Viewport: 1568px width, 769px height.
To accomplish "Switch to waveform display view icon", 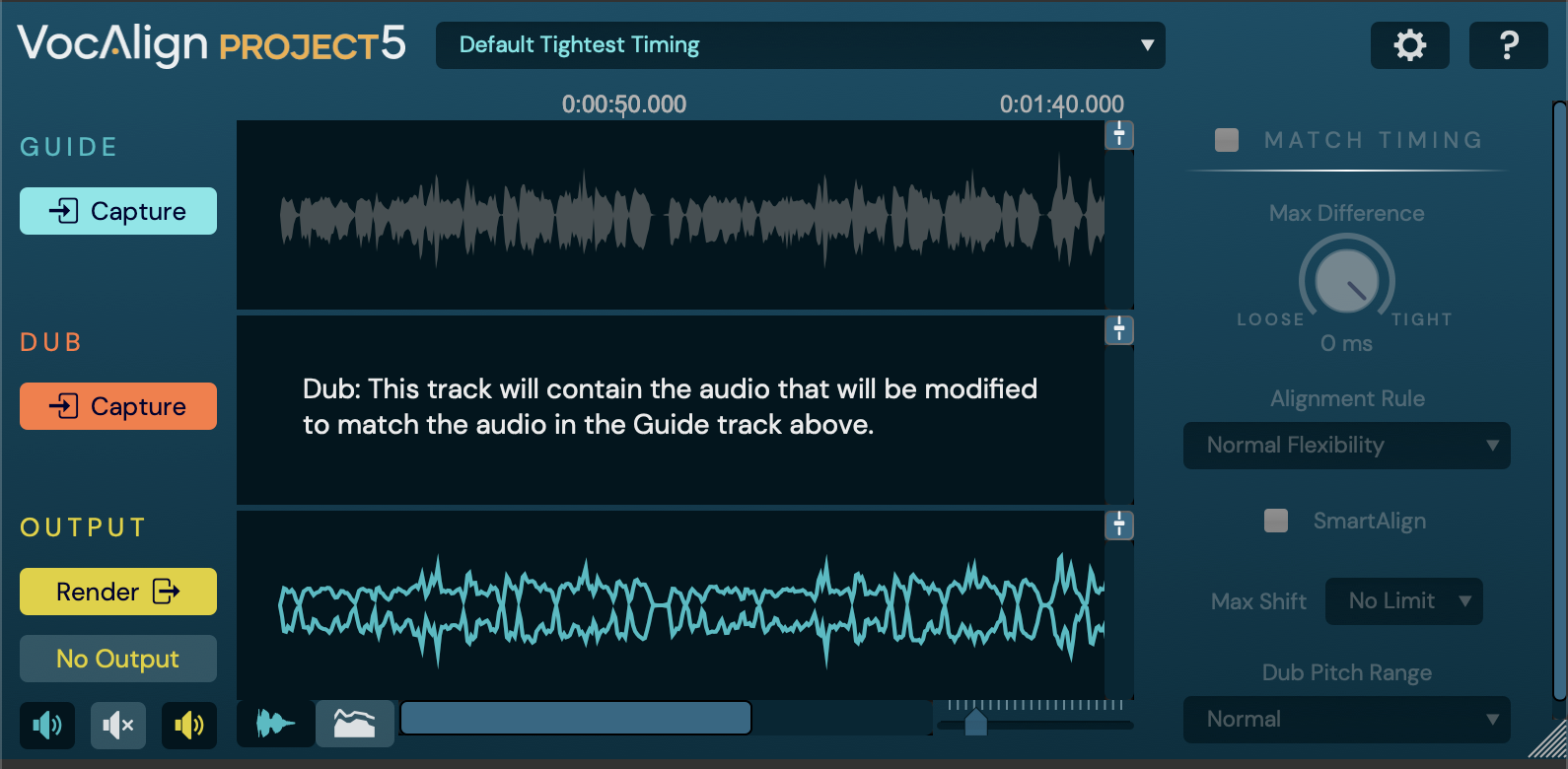I will click(275, 724).
